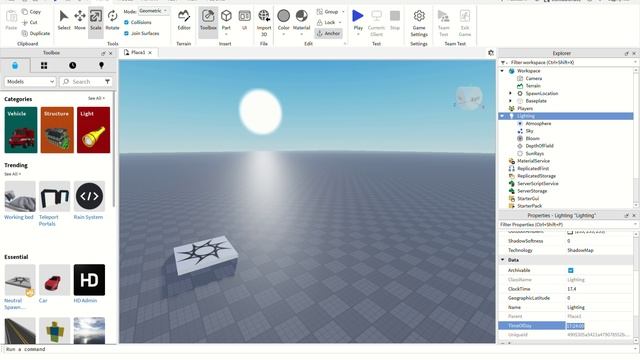The image size is (640, 360).
Task: Select Camera in Explorer
Action: click(x=533, y=78)
